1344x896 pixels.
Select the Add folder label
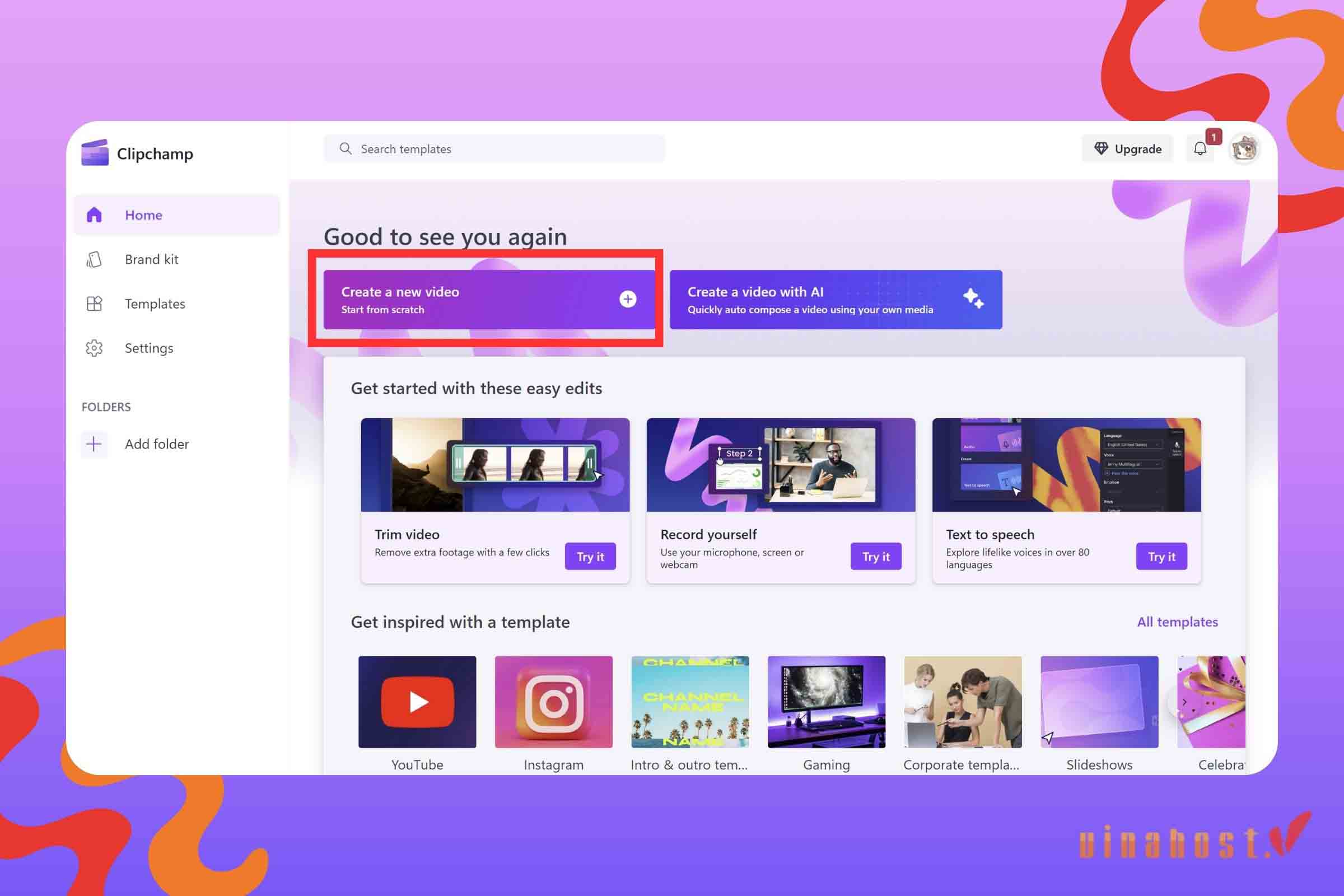click(x=157, y=444)
